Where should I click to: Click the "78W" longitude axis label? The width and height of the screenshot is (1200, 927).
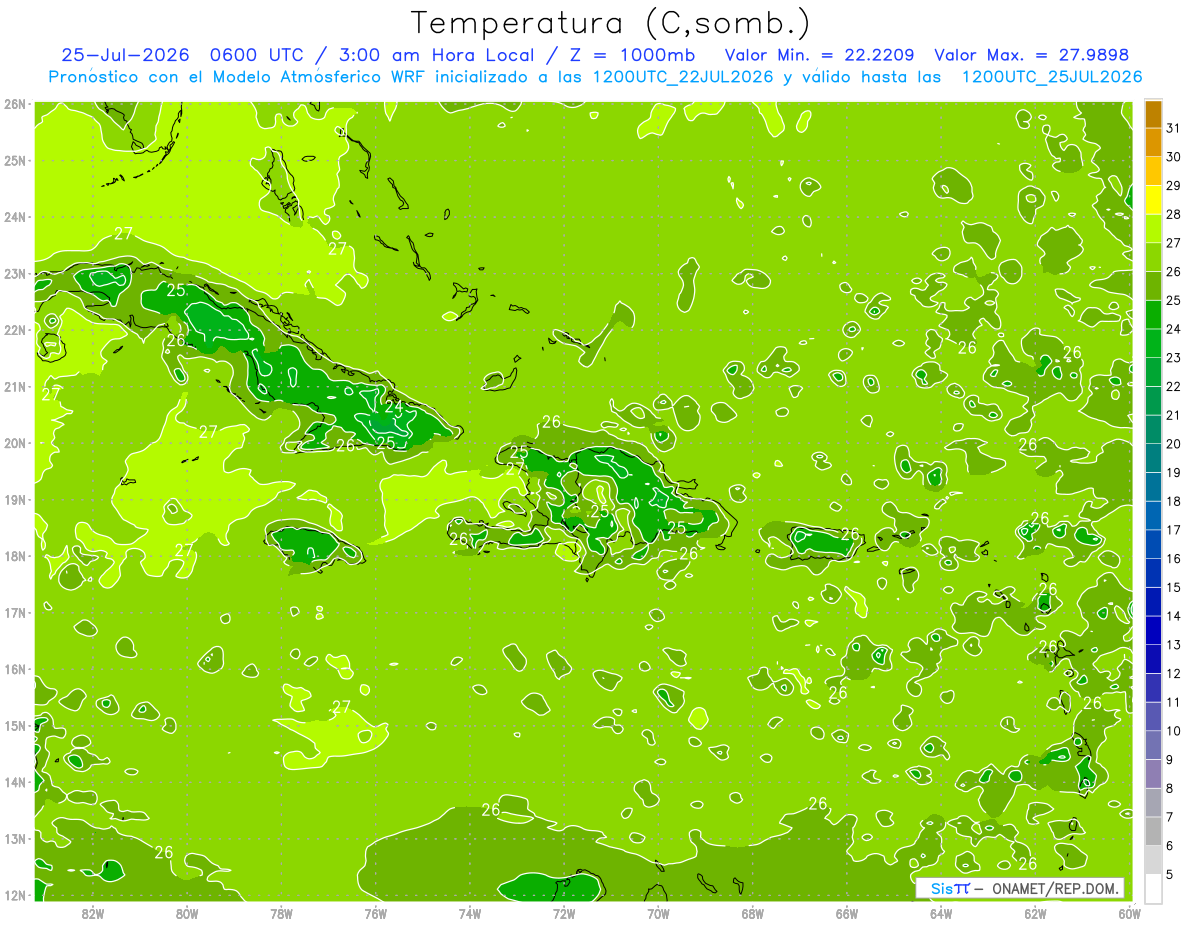click(281, 914)
